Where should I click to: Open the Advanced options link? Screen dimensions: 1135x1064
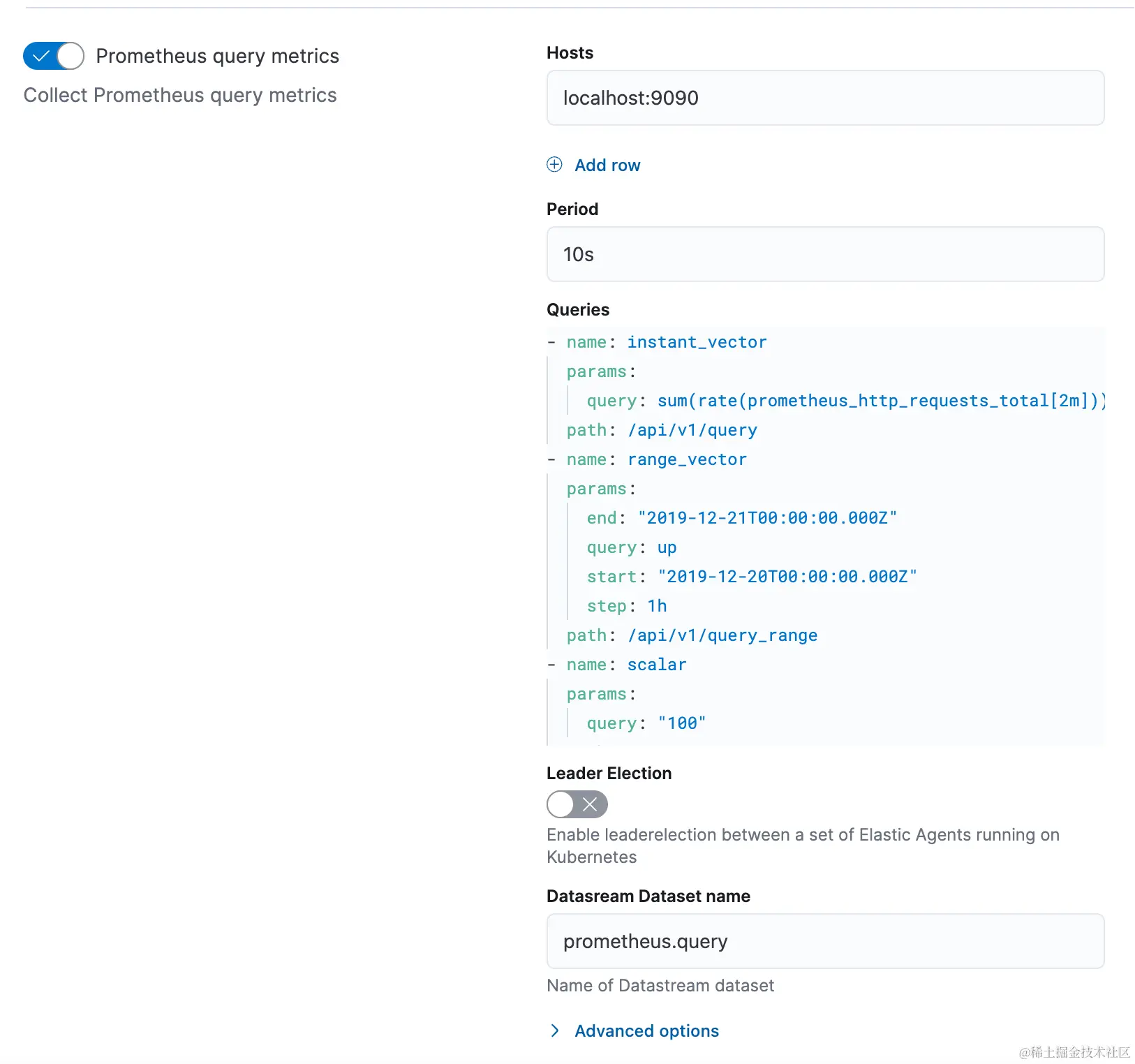click(646, 1031)
